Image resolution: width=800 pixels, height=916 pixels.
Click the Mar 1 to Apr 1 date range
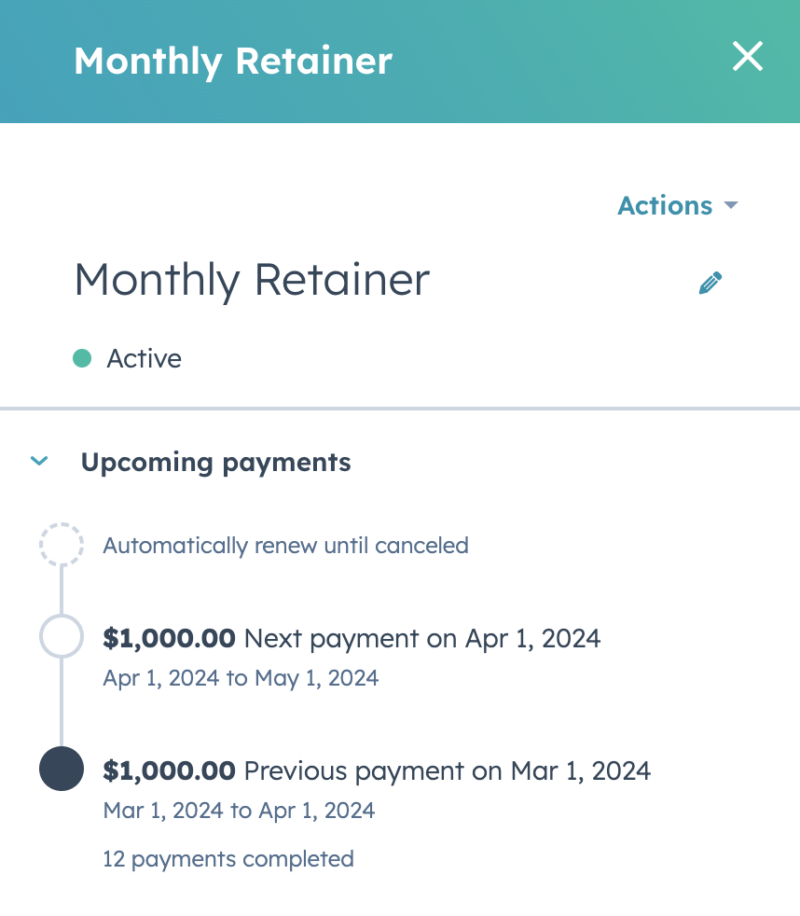[239, 811]
